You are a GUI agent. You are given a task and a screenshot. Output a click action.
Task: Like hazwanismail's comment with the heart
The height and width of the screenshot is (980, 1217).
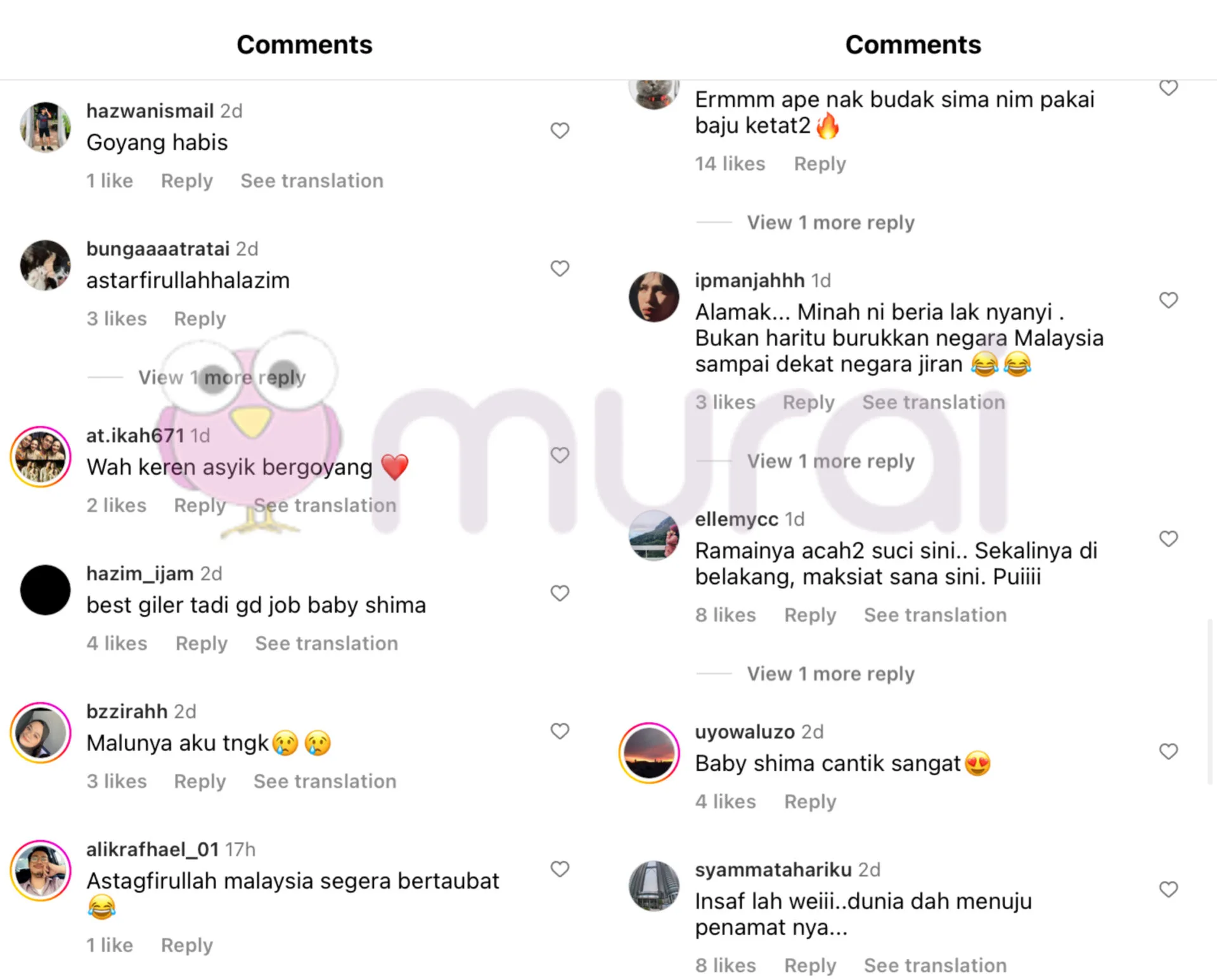[559, 131]
